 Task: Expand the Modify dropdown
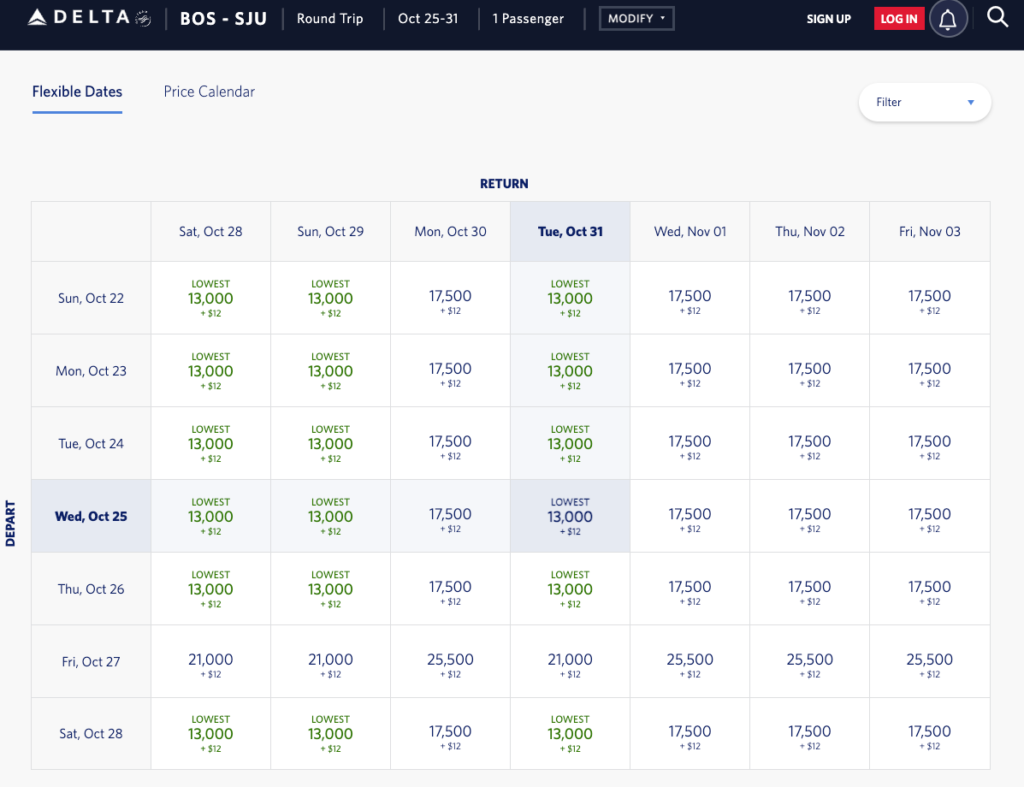coord(636,19)
